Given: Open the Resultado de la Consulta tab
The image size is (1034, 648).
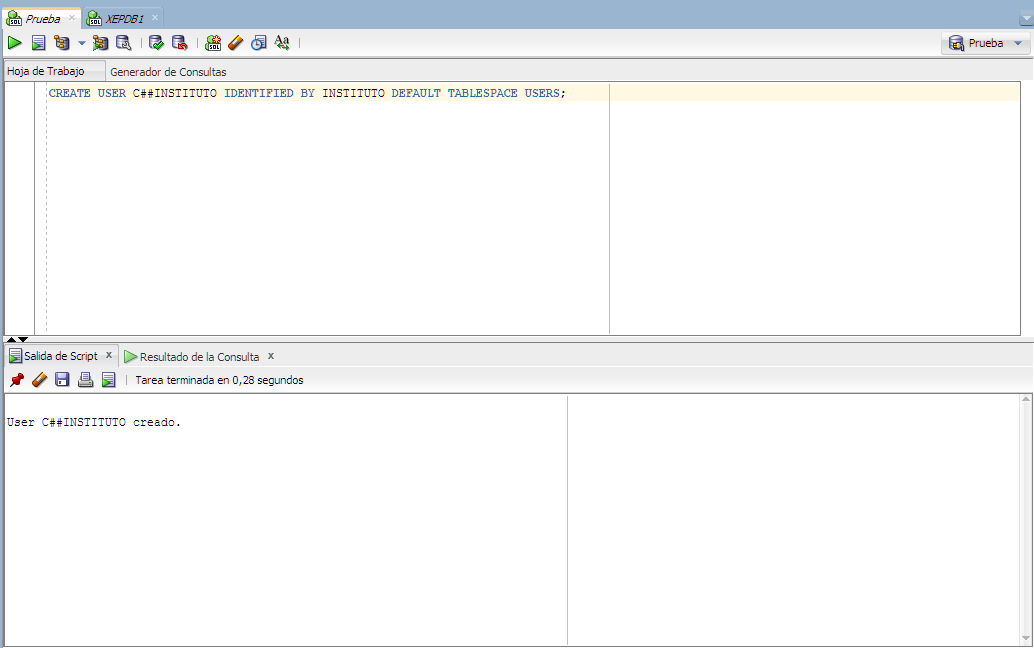Looking at the screenshot, I should tap(198, 357).
